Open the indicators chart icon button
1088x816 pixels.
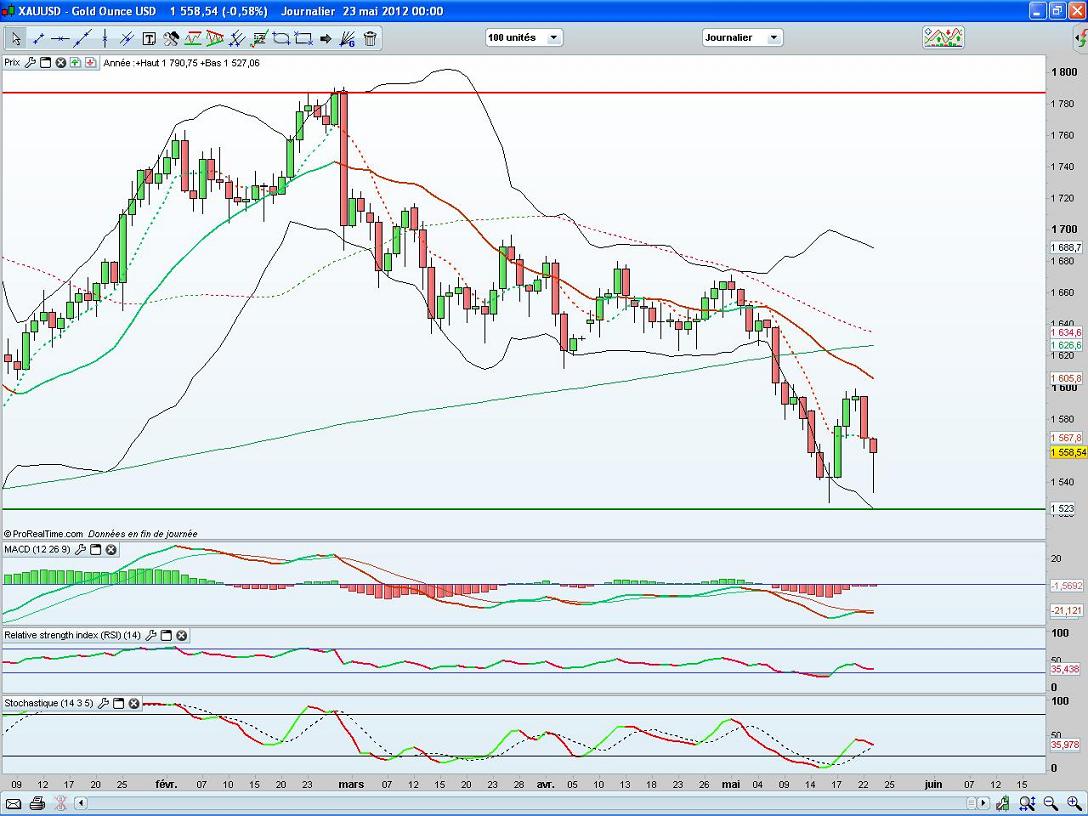tap(943, 38)
